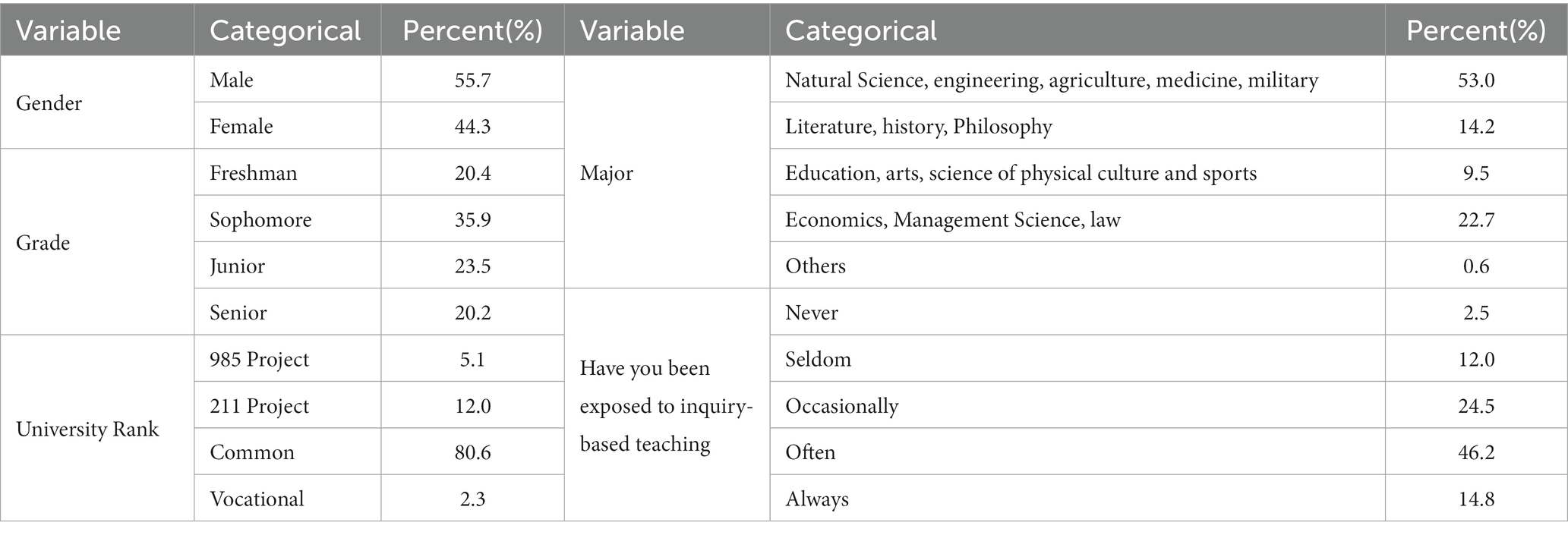The width and height of the screenshot is (1568, 535).
Task: Click the Common percent value 80.6
Action: click(x=472, y=453)
